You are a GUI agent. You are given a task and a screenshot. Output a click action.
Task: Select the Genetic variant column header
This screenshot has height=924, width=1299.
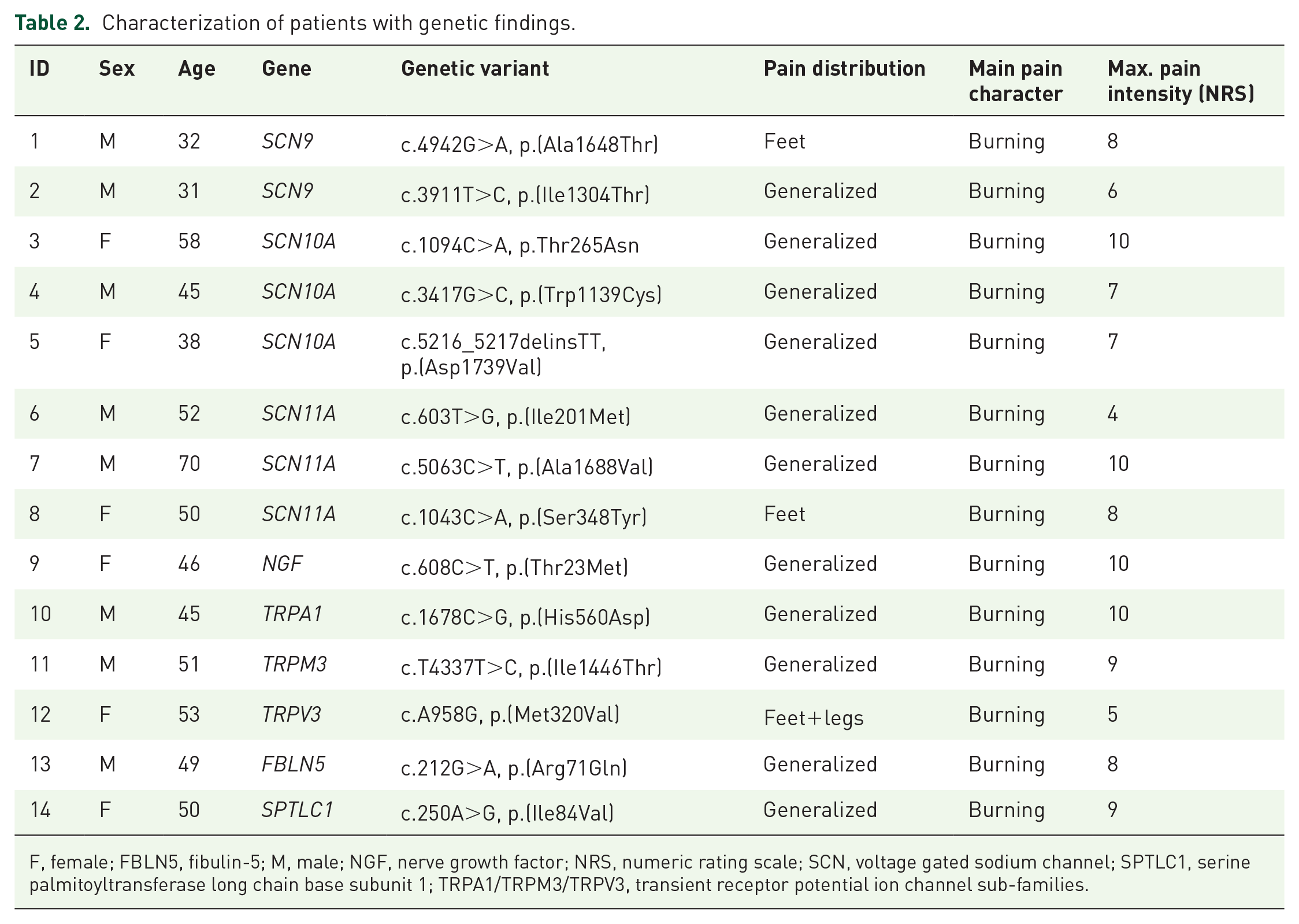[x=474, y=69]
